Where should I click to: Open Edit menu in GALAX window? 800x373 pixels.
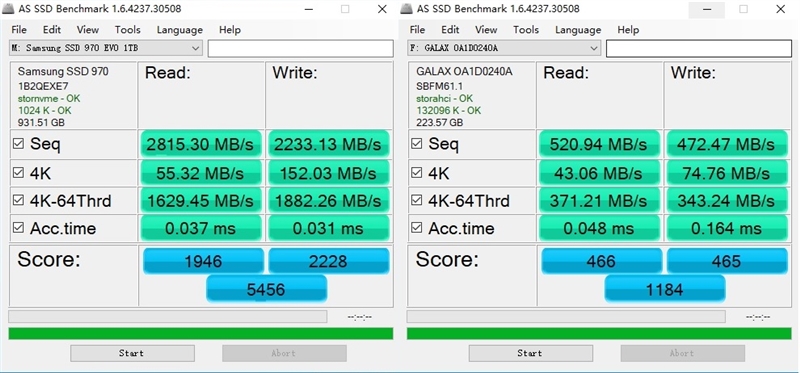click(450, 30)
